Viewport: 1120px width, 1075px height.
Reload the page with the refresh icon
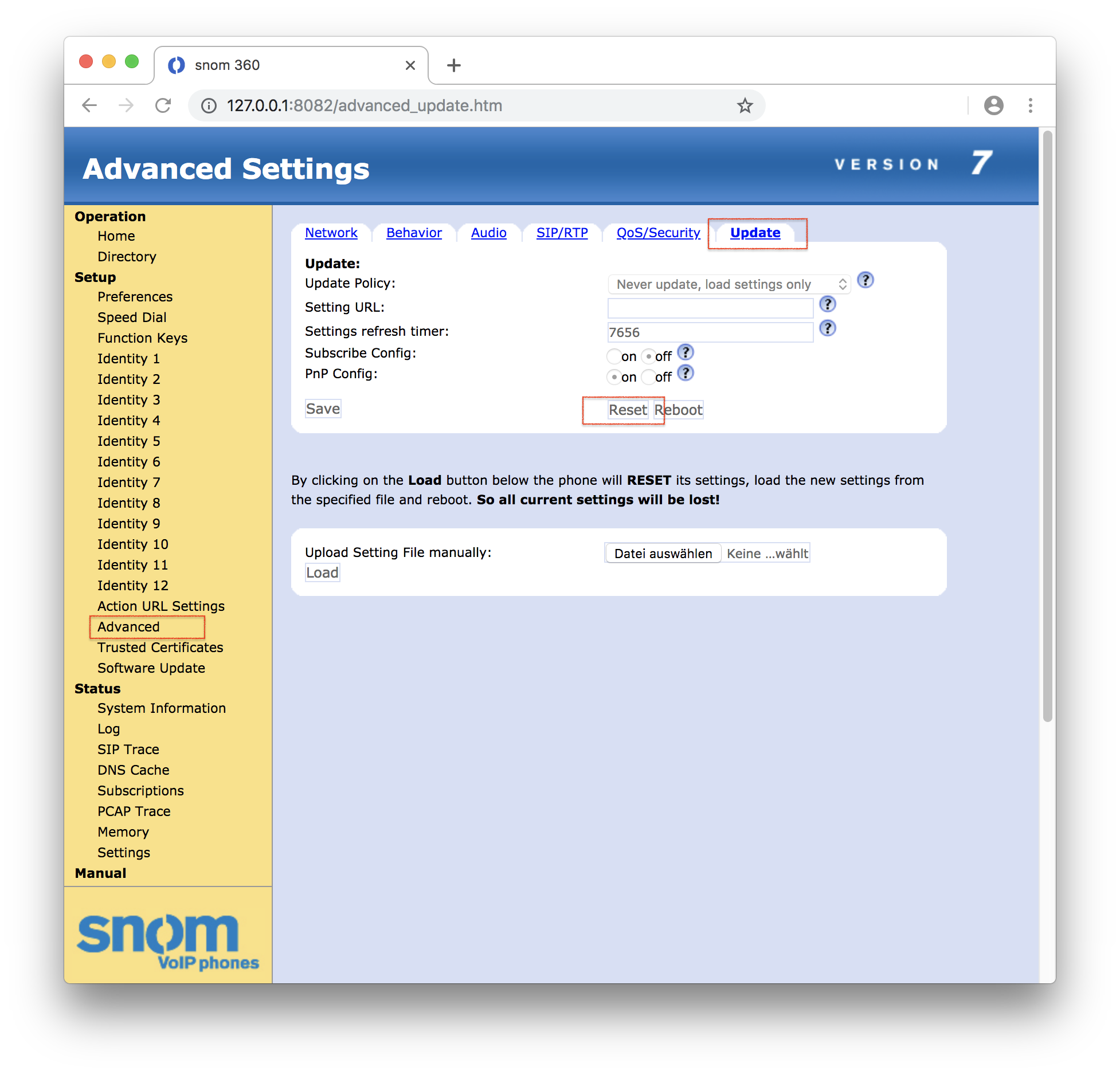pyautogui.click(x=164, y=105)
